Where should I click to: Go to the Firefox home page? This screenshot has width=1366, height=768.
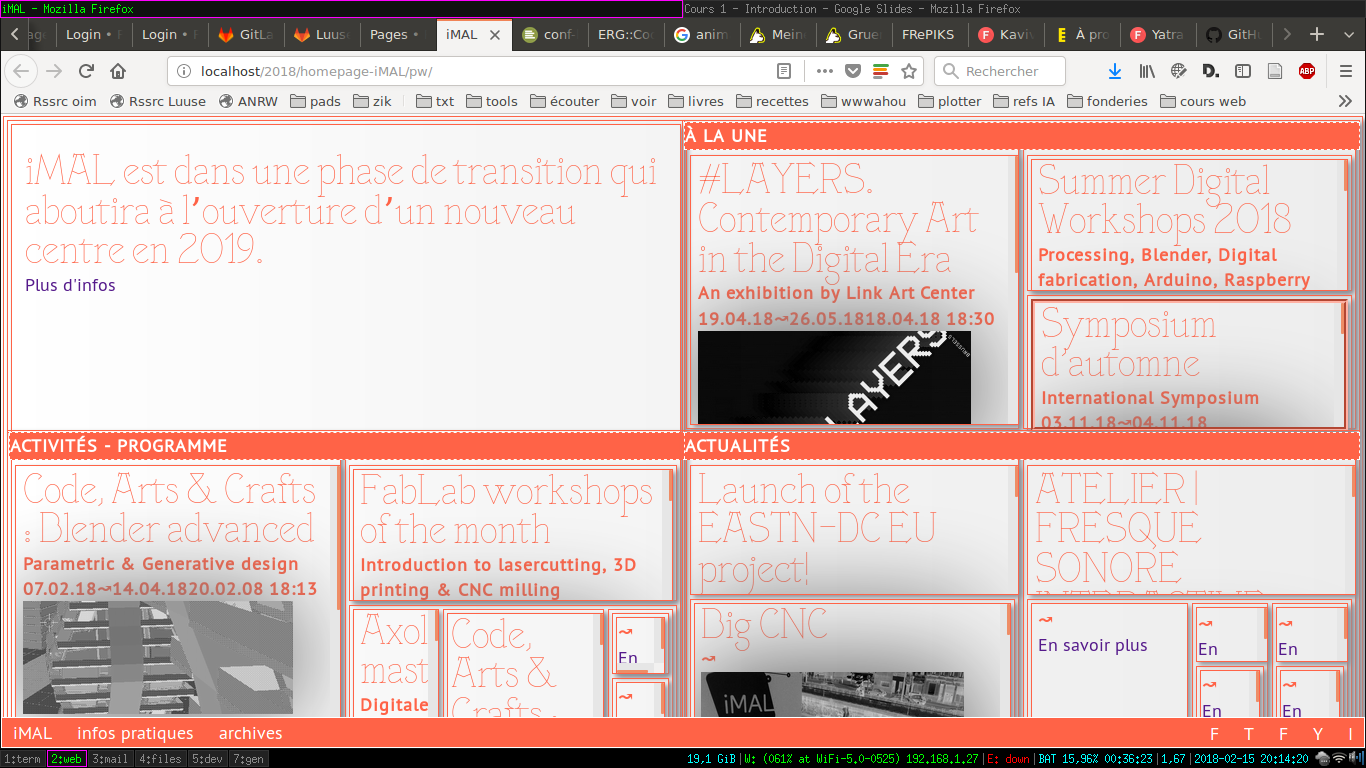coord(118,71)
